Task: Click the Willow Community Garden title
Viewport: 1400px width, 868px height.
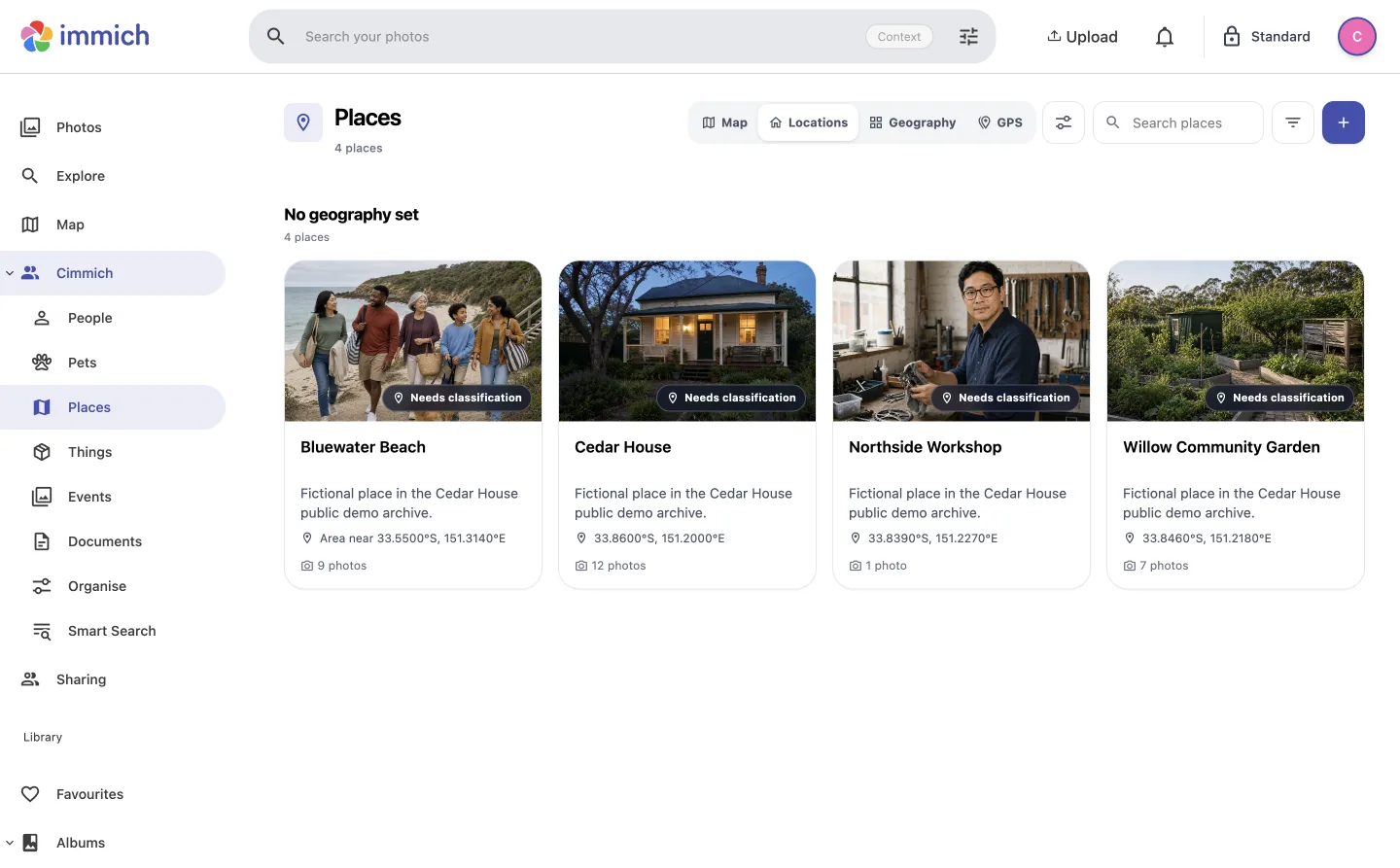Action: [1221, 447]
